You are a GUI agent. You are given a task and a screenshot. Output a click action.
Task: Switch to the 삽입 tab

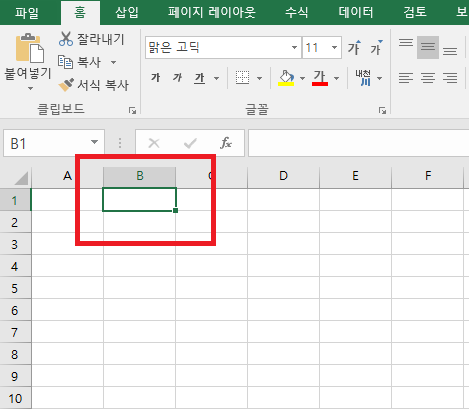(x=127, y=13)
